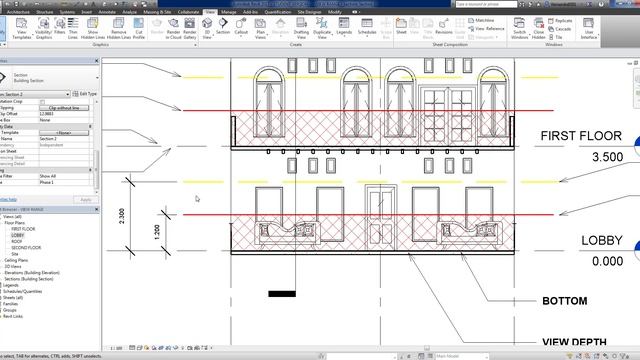Click the Matchline tool
The image size is (640, 360).
pos(481,20)
